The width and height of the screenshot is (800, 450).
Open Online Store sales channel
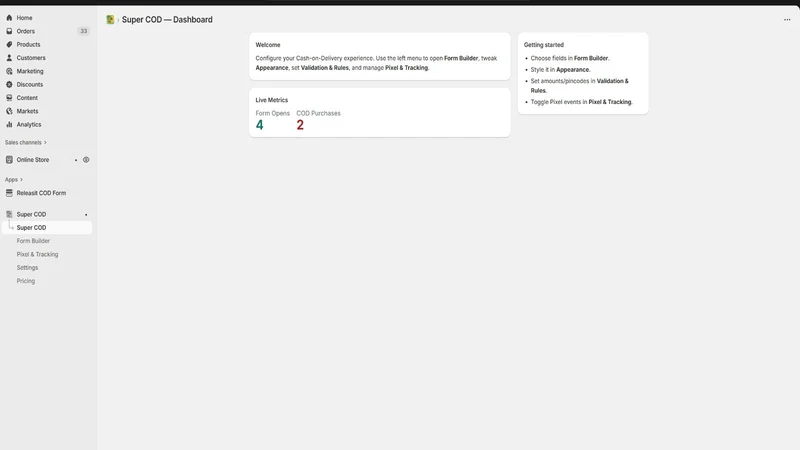click(33, 160)
